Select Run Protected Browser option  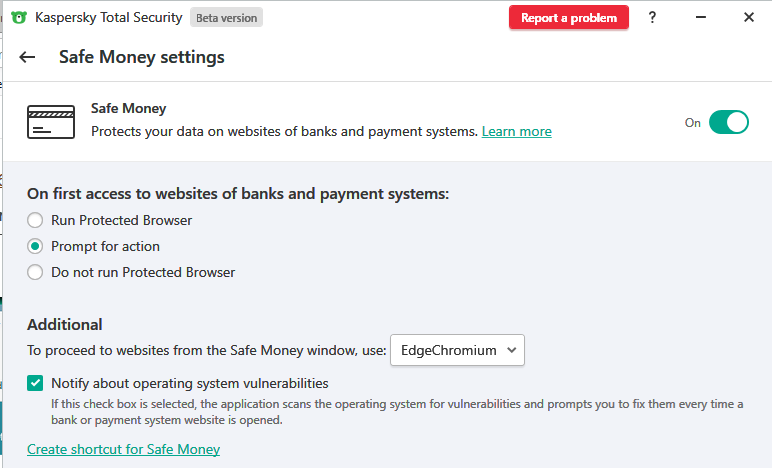coord(36,220)
